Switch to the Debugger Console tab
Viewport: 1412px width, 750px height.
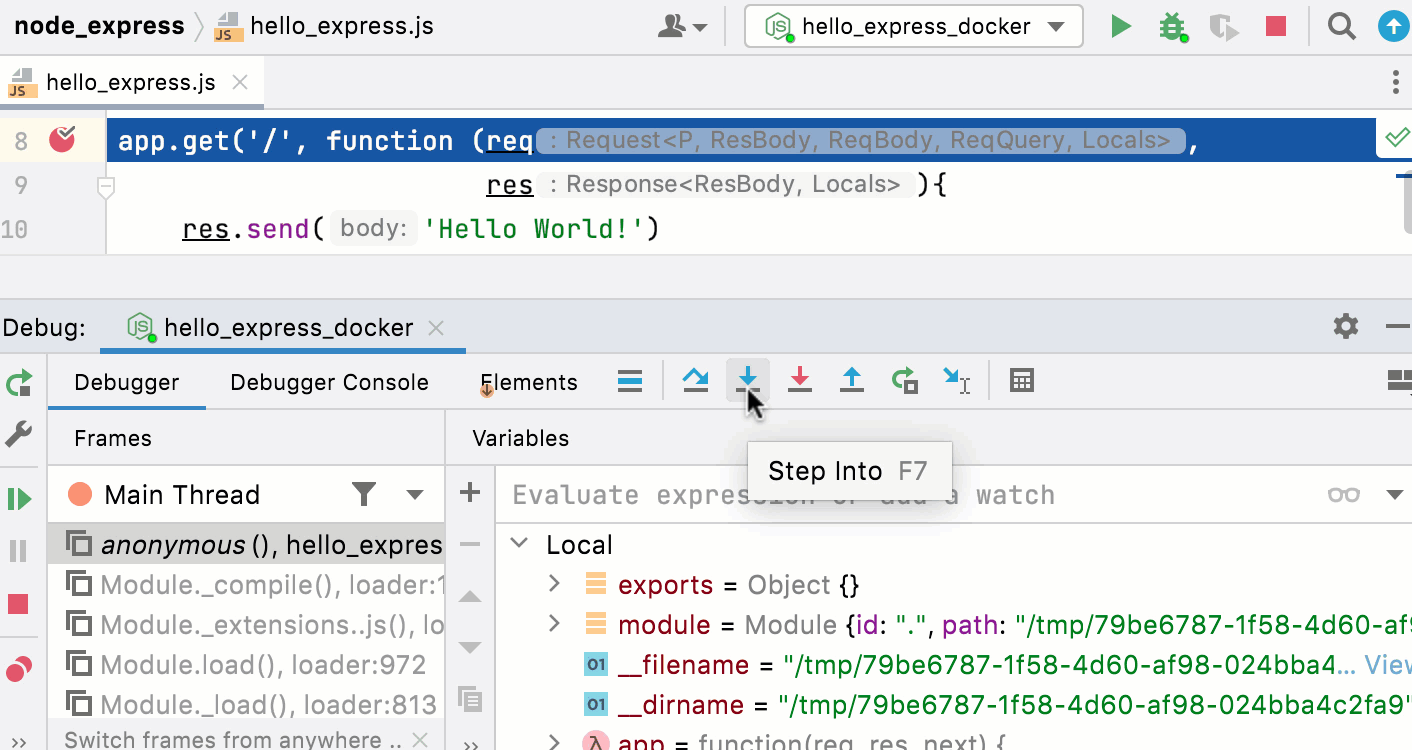(x=329, y=382)
